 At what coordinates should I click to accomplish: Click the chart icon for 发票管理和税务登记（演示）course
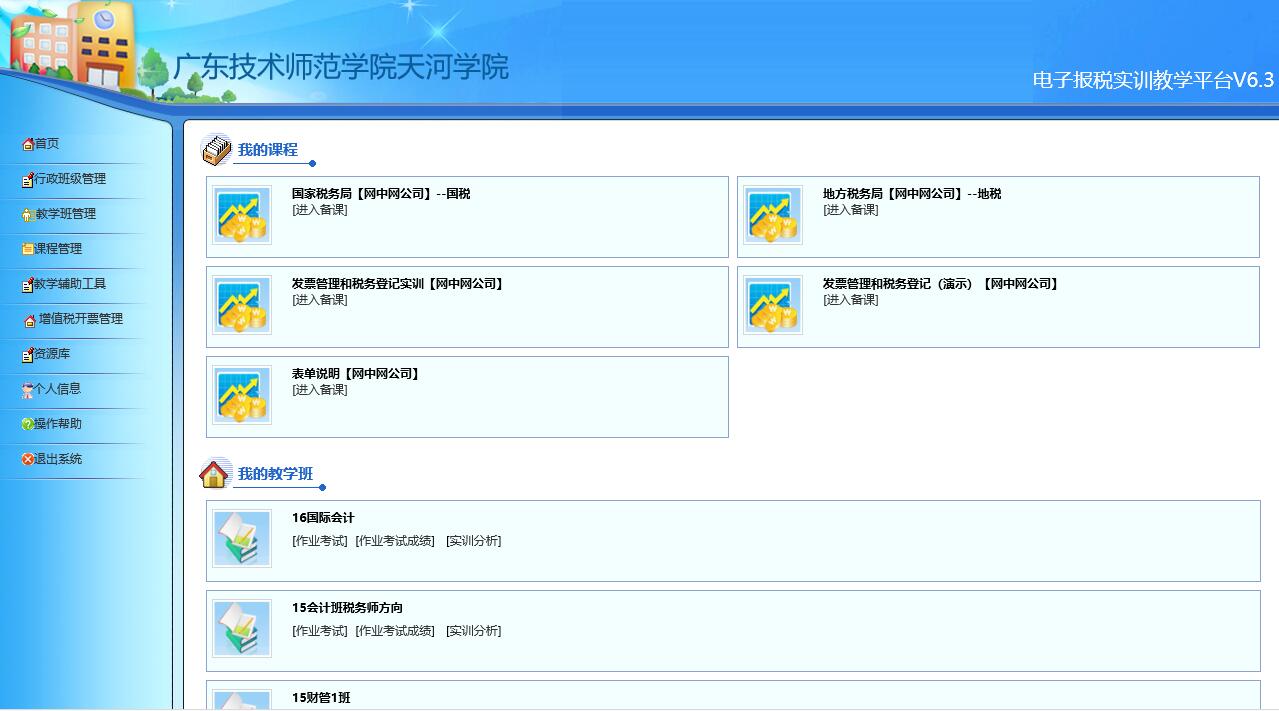[x=773, y=305]
